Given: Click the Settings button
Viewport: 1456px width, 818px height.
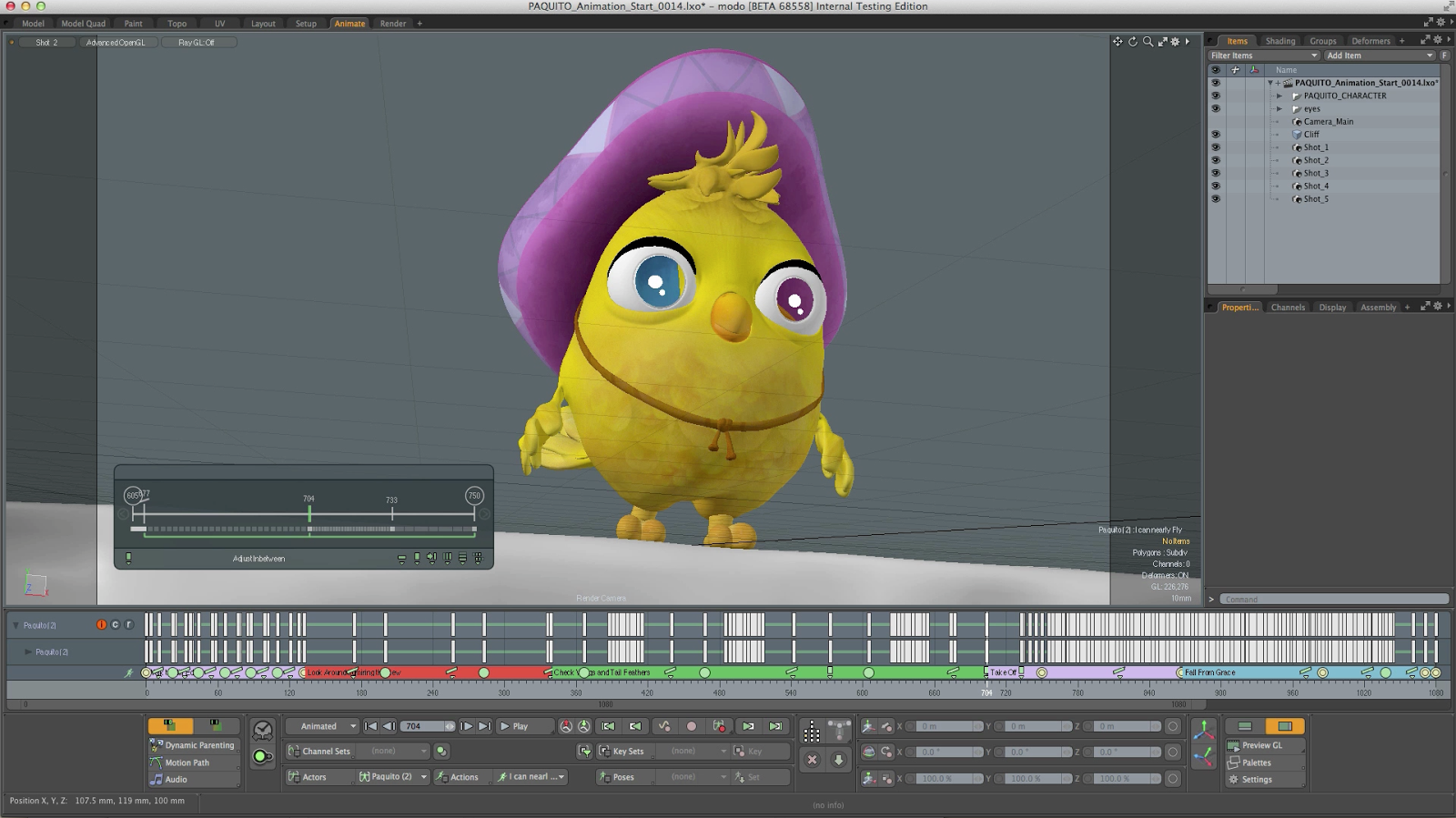Looking at the screenshot, I should [x=1264, y=780].
